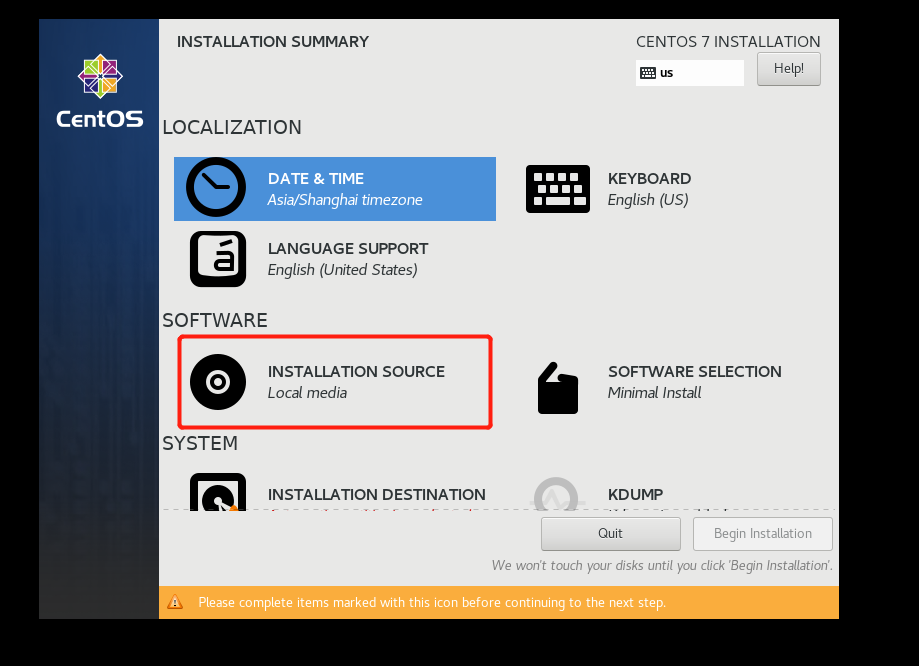
Task: Click keyboard icon in us layout box
Action: (x=648, y=73)
